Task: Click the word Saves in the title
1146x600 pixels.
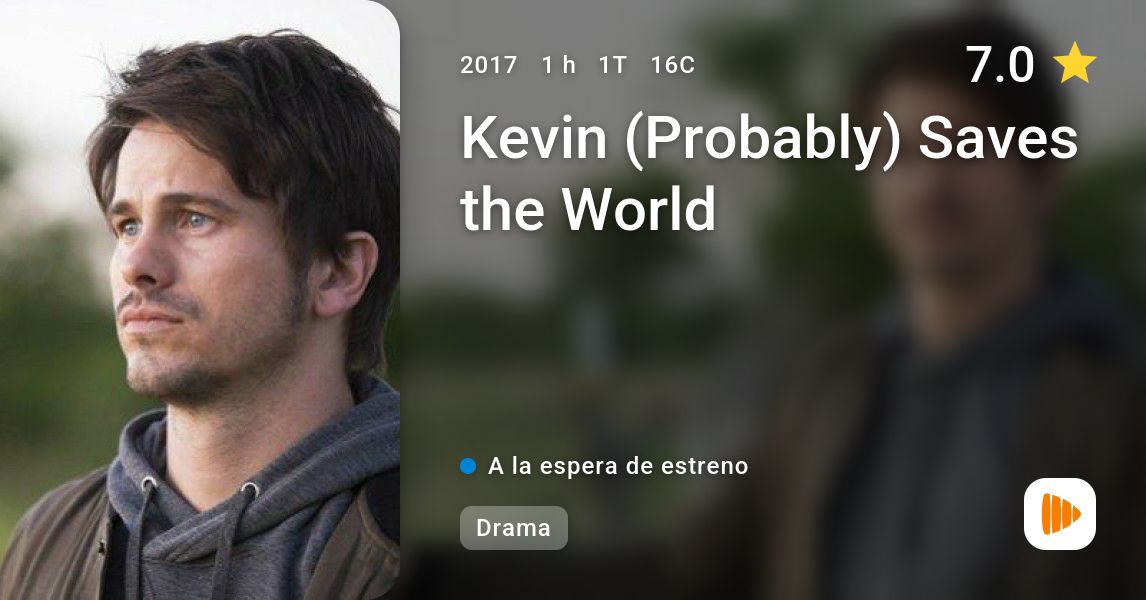Action: point(998,138)
